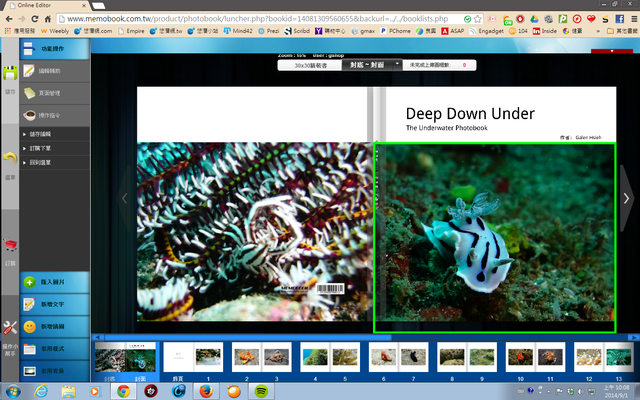Expand the first submenu item 儲存編輯

pyautogui.click(x=55, y=134)
